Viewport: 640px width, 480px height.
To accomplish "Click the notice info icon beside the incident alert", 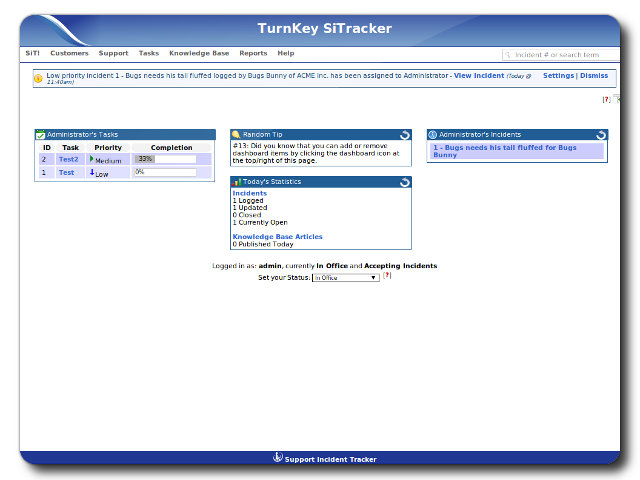I will point(39,77).
